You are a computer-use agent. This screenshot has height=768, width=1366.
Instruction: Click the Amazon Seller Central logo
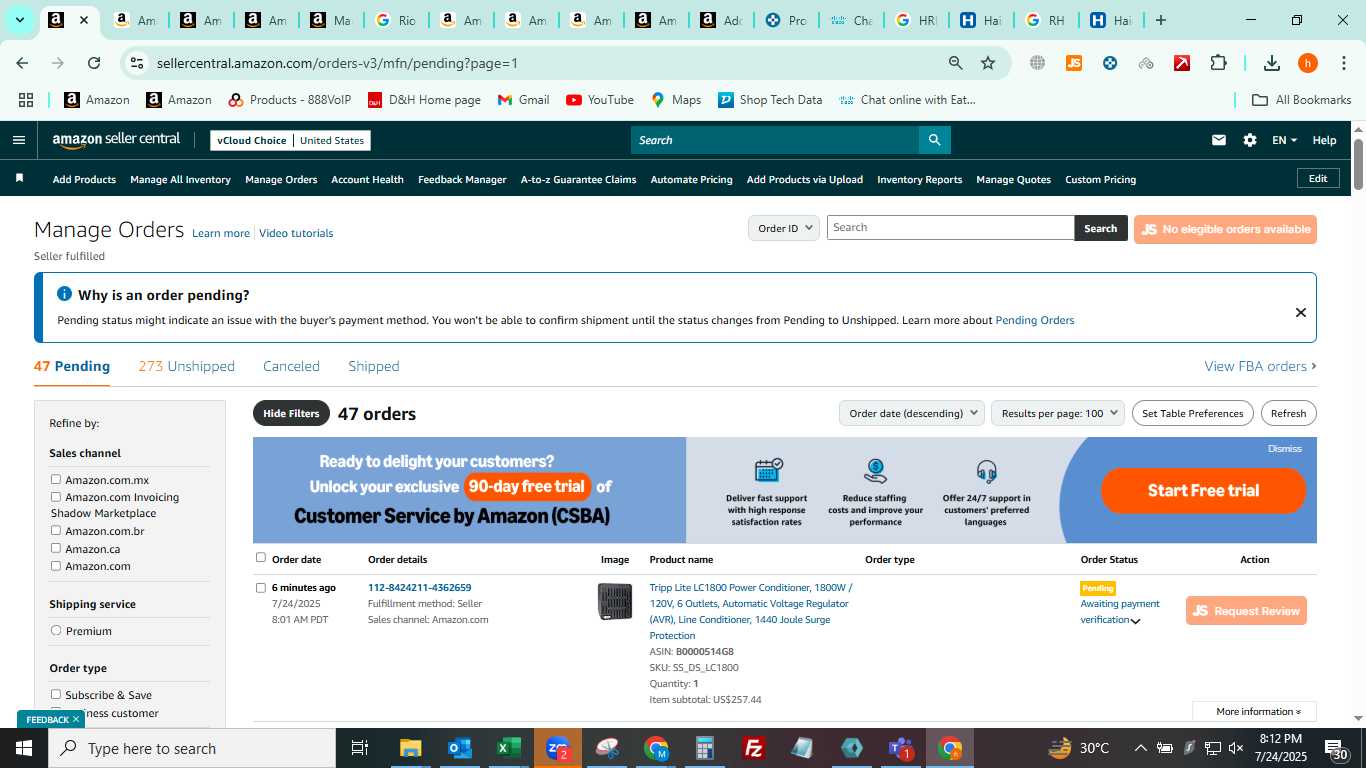(x=116, y=140)
